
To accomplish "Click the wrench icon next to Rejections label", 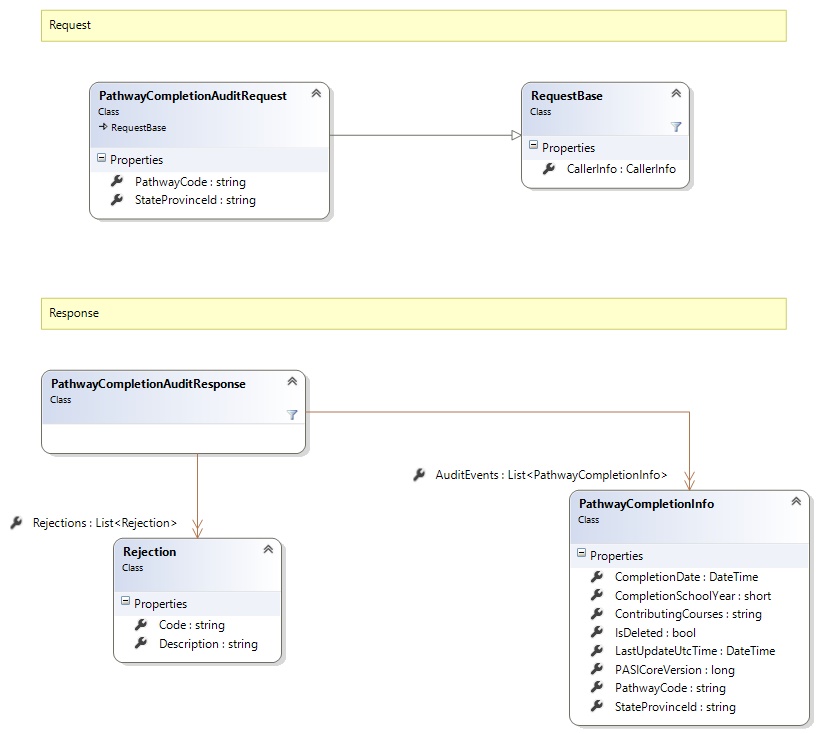I will click(17, 522).
